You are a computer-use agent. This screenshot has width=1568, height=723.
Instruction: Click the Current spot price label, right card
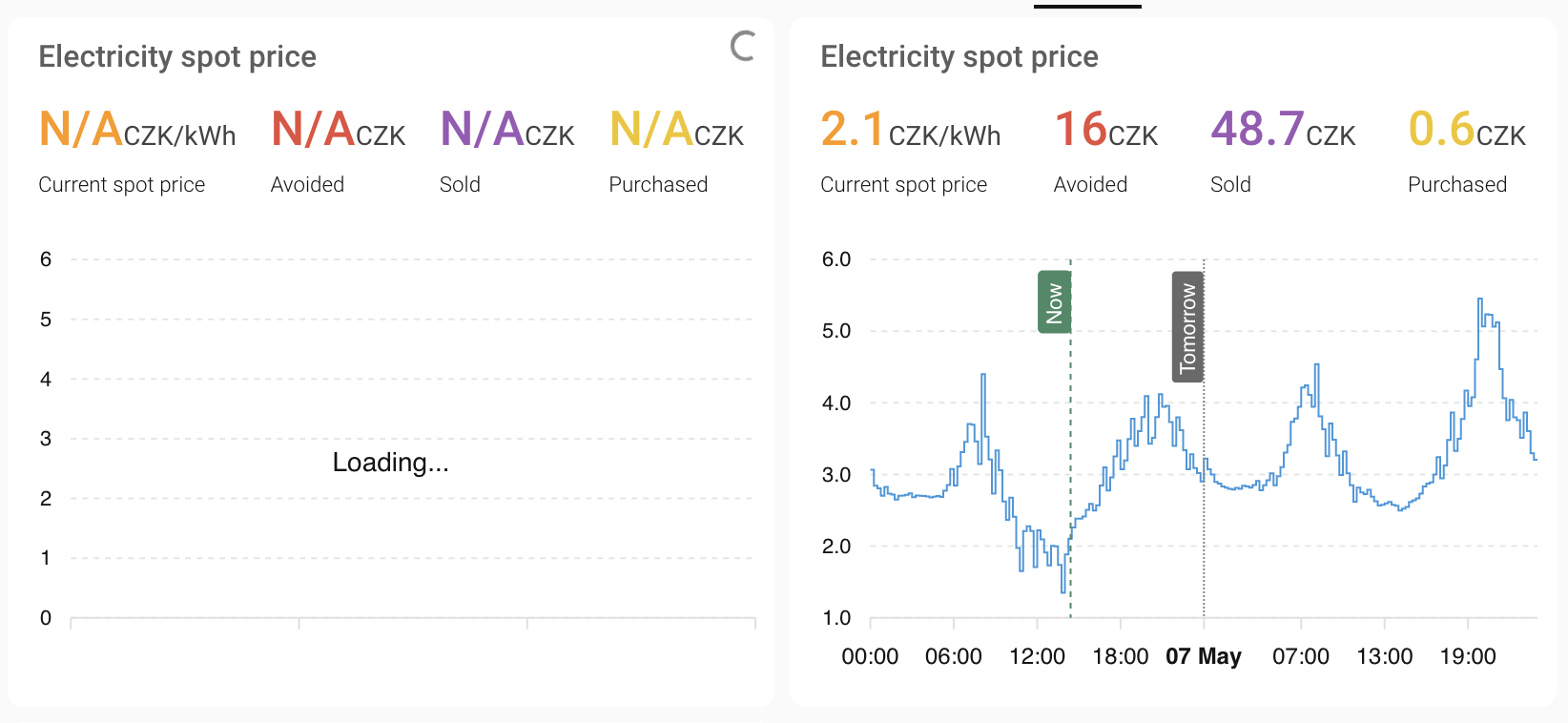tap(904, 185)
